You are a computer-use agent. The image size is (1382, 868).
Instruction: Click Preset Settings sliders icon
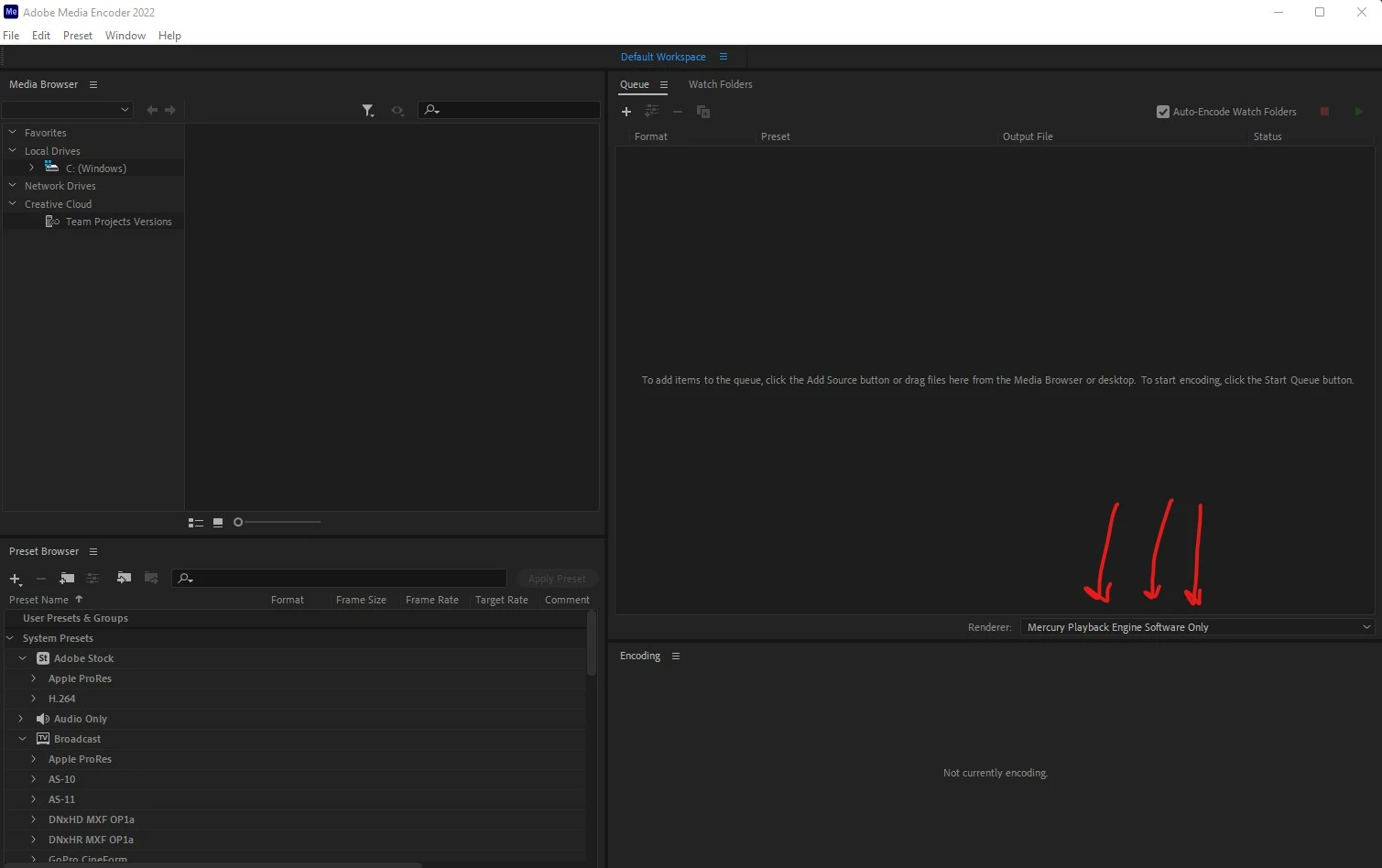tap(92, 578)
